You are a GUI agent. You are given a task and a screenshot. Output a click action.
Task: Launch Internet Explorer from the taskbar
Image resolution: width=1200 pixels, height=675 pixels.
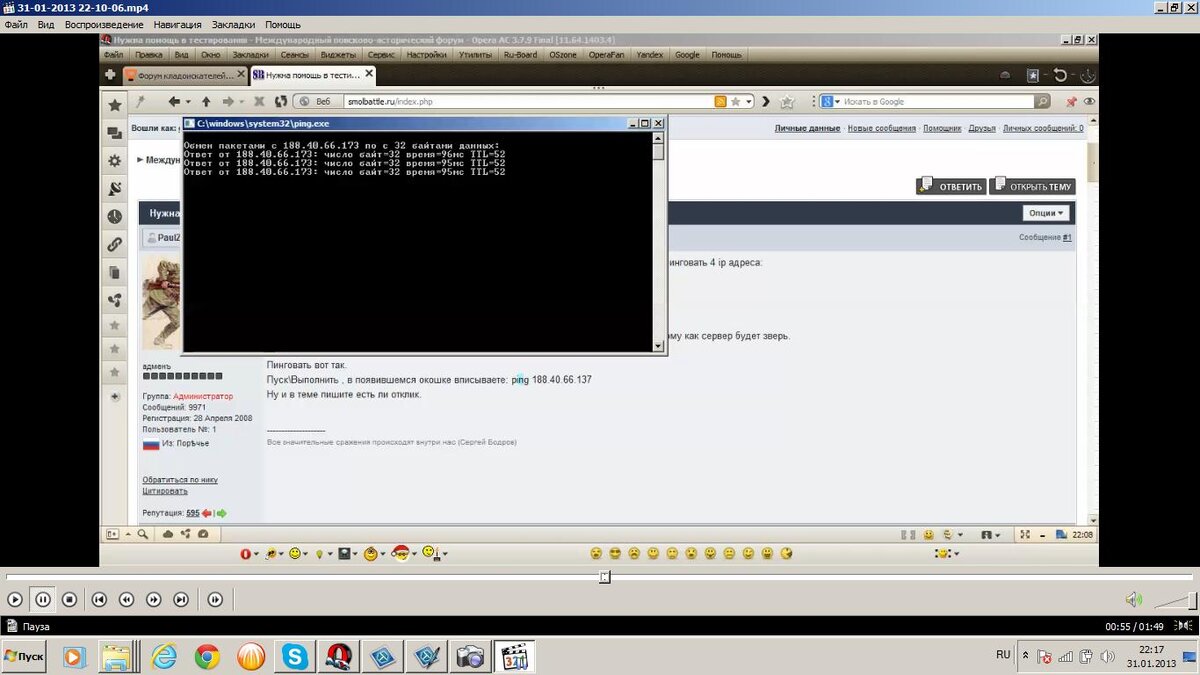[x=164, y=657]
